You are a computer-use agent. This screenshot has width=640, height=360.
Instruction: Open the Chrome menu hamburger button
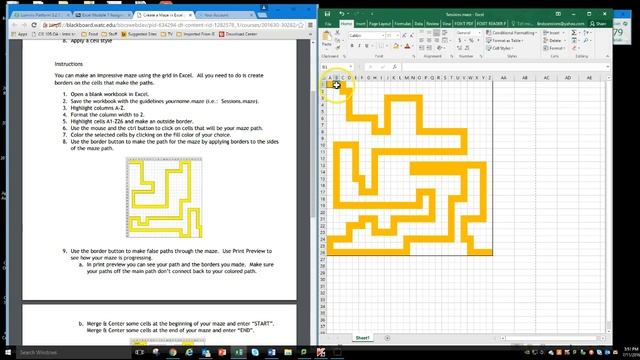point(310,25)
